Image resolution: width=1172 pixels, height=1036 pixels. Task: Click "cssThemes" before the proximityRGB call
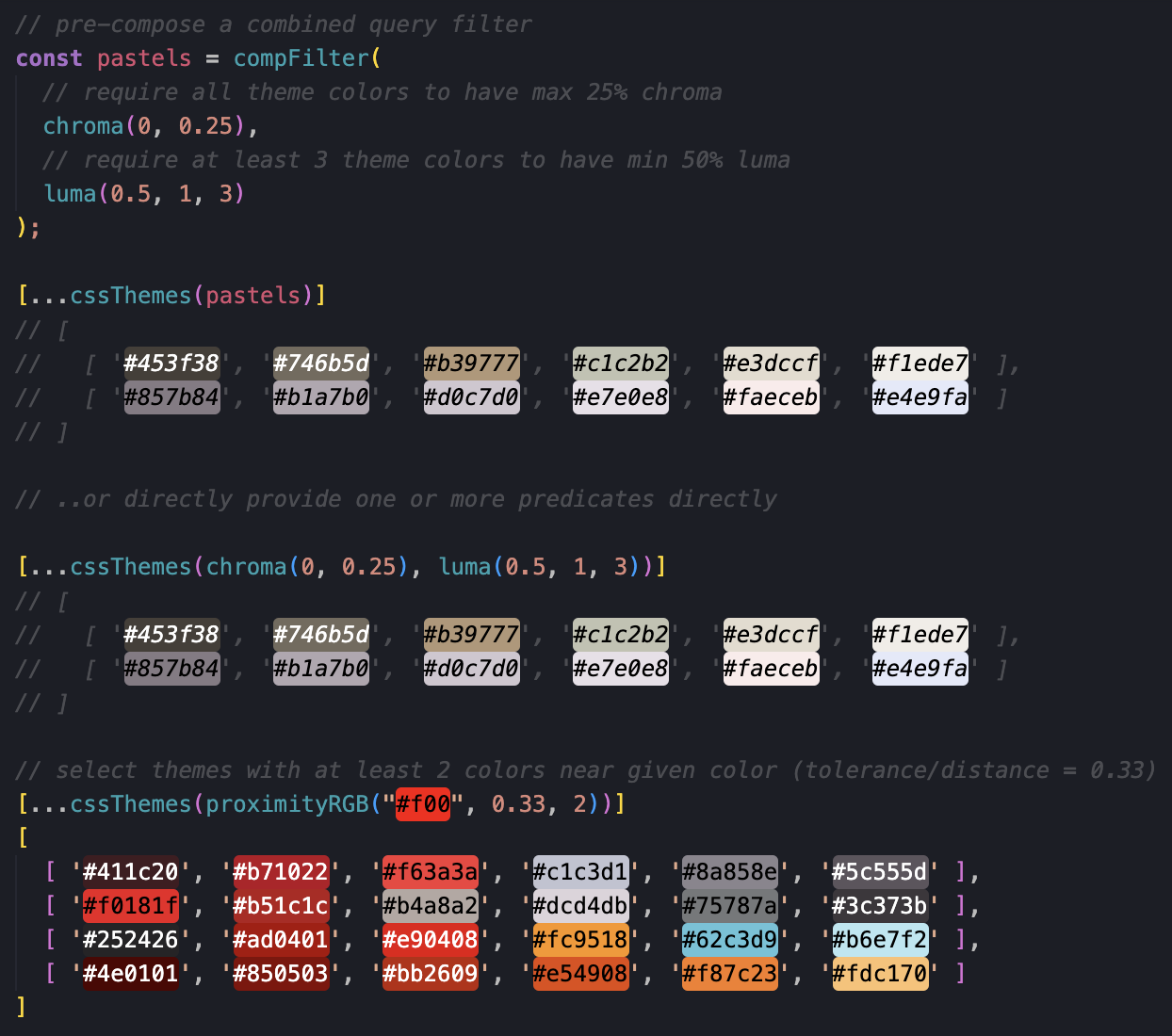click(x=131, y=804)
